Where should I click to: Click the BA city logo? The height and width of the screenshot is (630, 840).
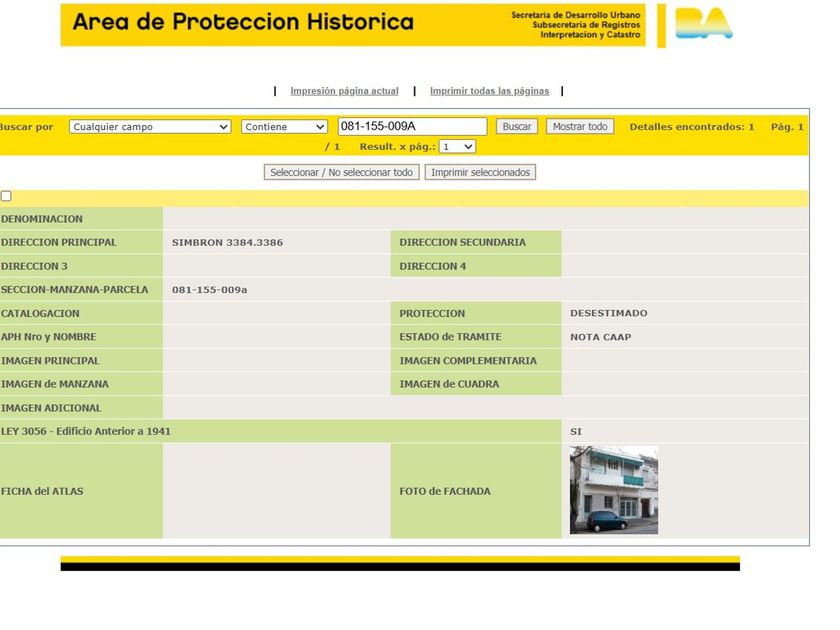click(x=703, y=24)
